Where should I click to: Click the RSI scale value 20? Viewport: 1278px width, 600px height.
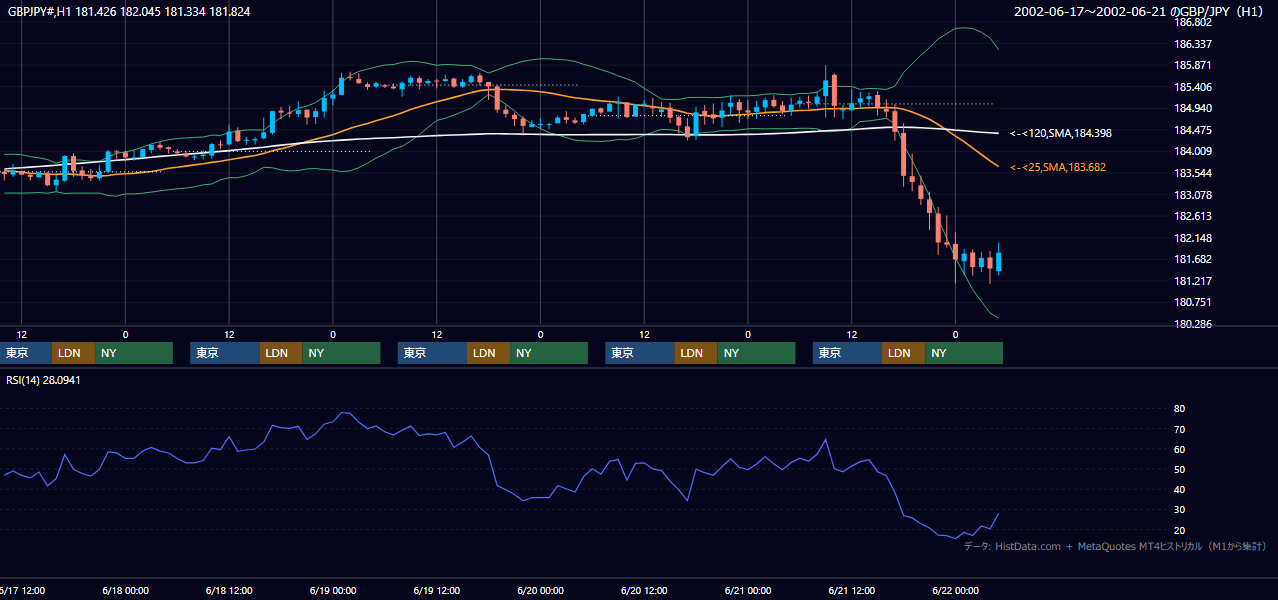pos(1179,530)
